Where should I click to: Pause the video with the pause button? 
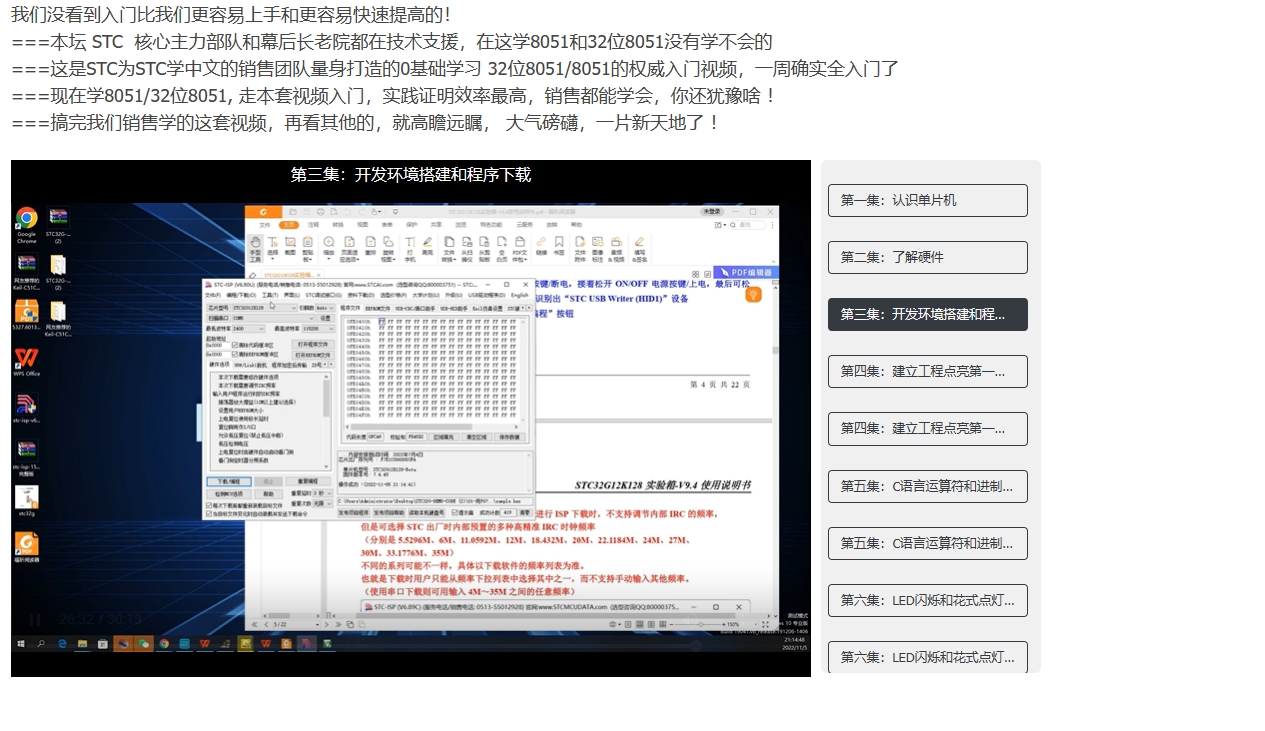(35, 620)
